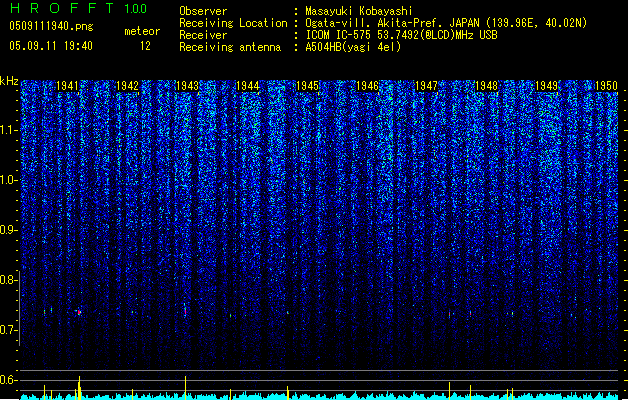The width and height of the screenshot is (629, 400).
Task: Click the 1.0 kHz axis label
Action: 8,180
